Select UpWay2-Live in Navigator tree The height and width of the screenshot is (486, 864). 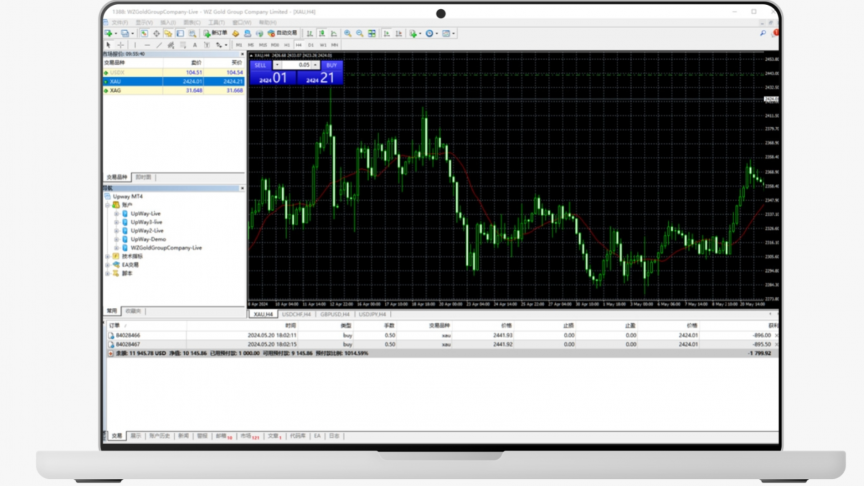tap(147, 231)
